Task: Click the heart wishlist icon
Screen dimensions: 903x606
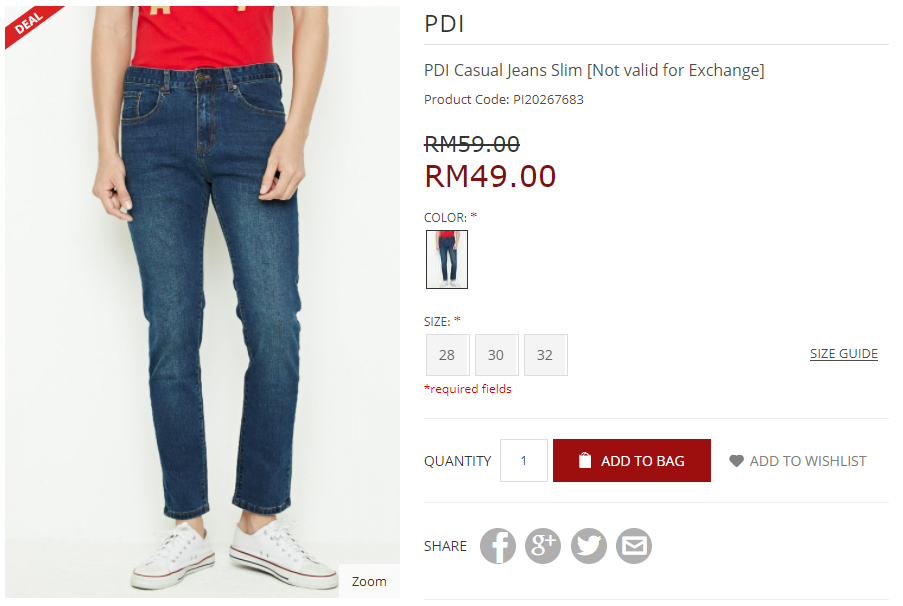Action: (736, 461)
